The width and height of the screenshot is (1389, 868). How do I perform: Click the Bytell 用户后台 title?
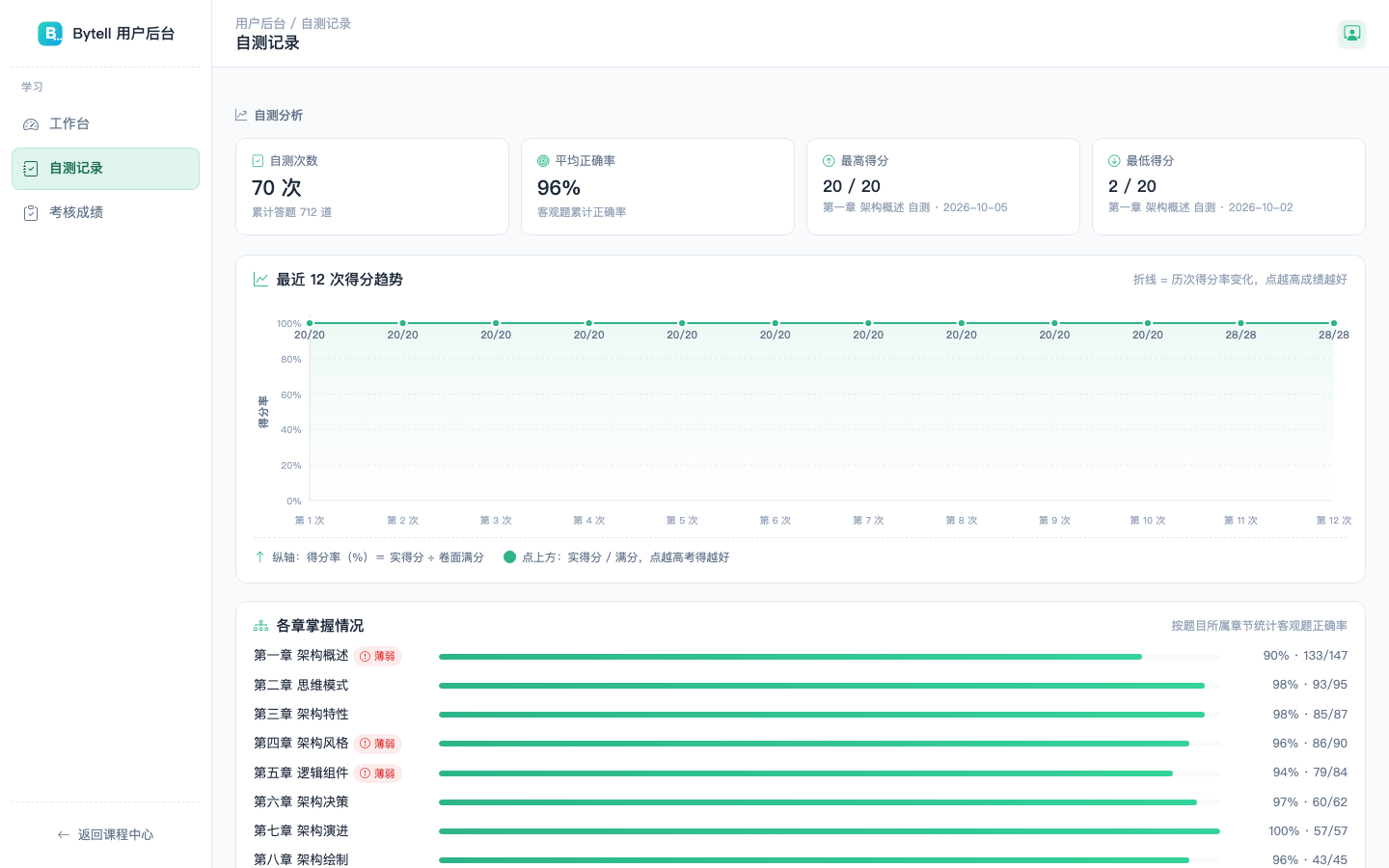point(123,34)
